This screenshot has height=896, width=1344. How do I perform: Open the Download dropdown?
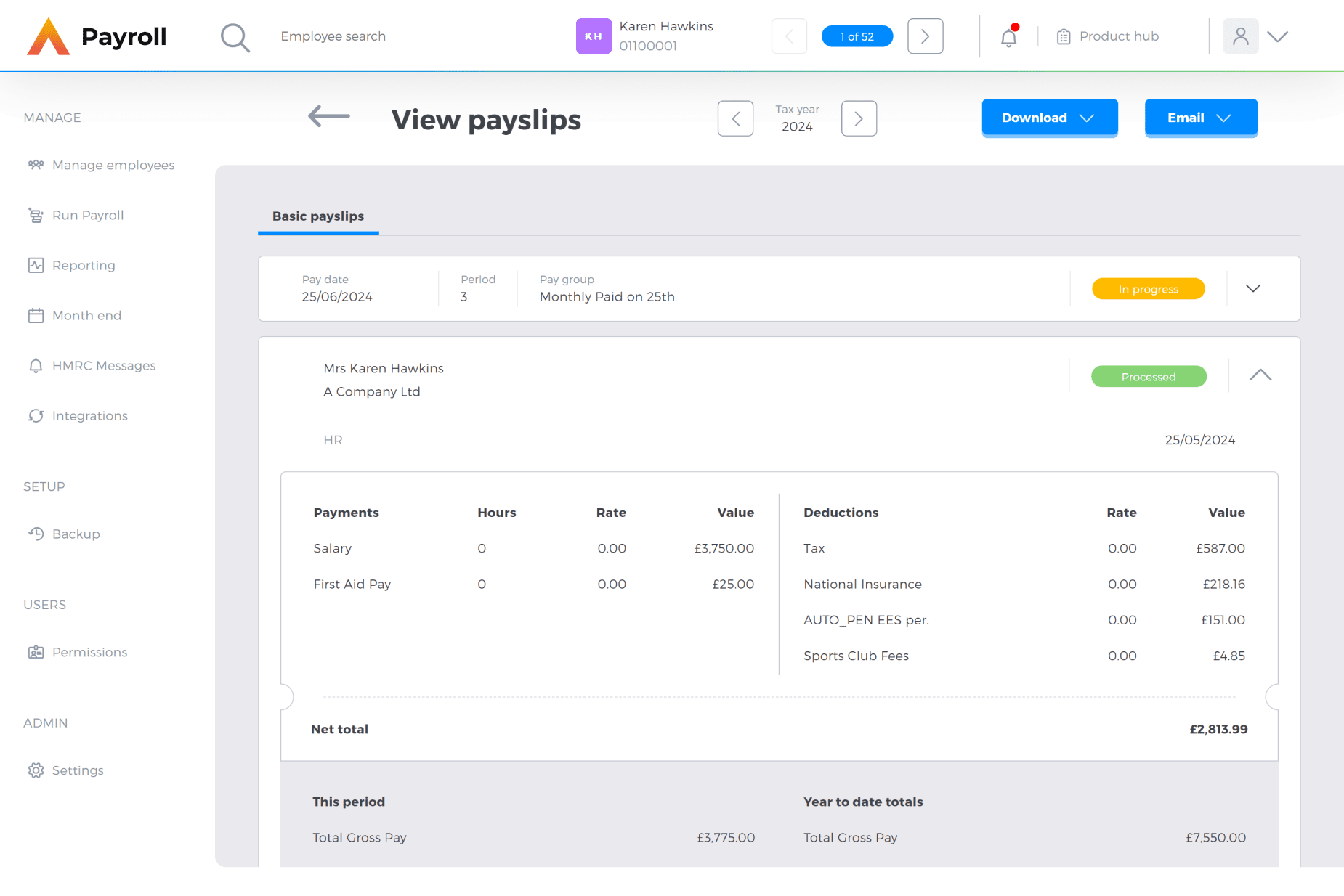coord(1049,118)
